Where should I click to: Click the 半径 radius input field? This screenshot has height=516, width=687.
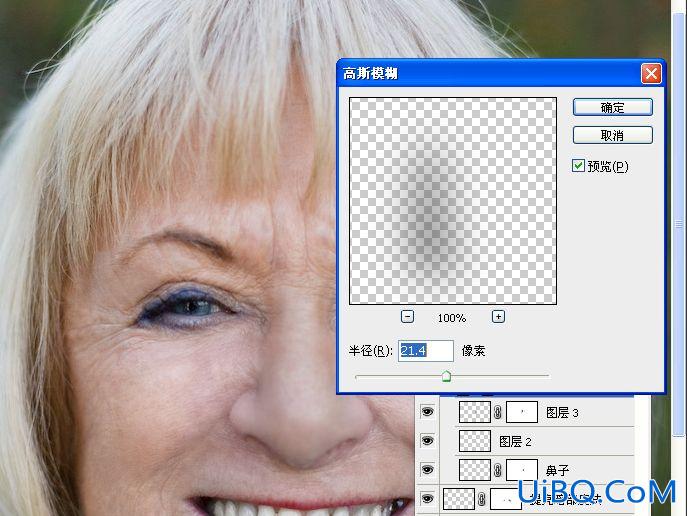coord(425,350)
